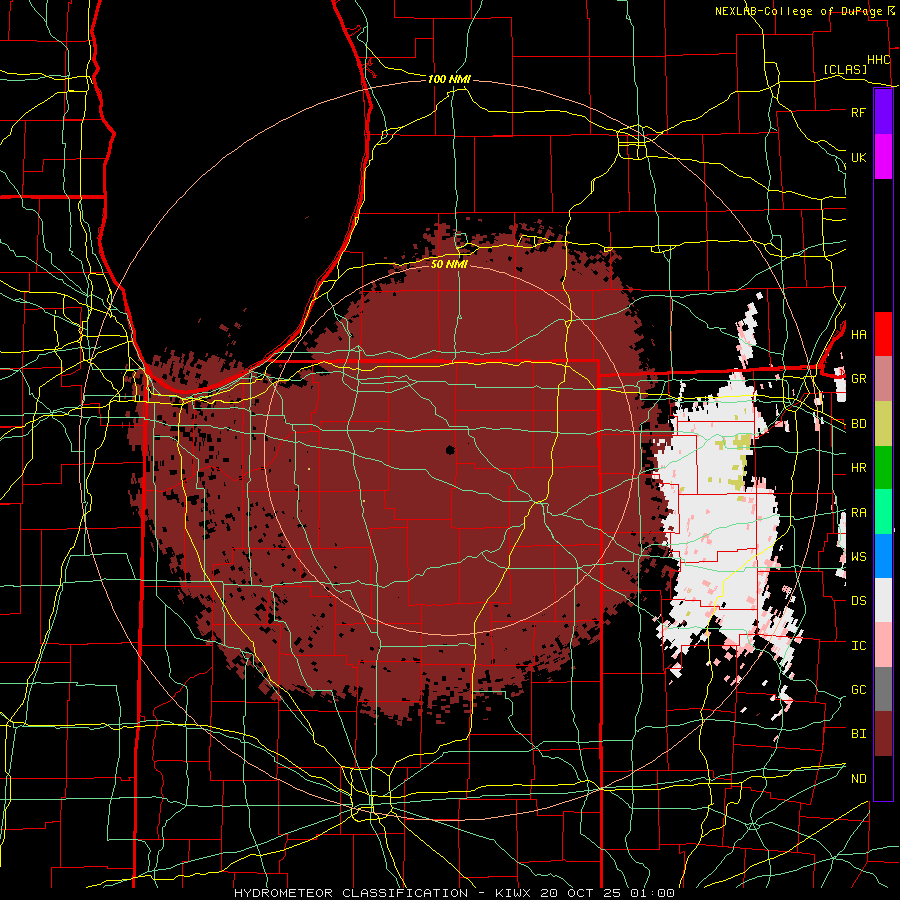Click the UK legend label
Image resolution: width=900 pixels, height=900 pixels.
[858, 157]
